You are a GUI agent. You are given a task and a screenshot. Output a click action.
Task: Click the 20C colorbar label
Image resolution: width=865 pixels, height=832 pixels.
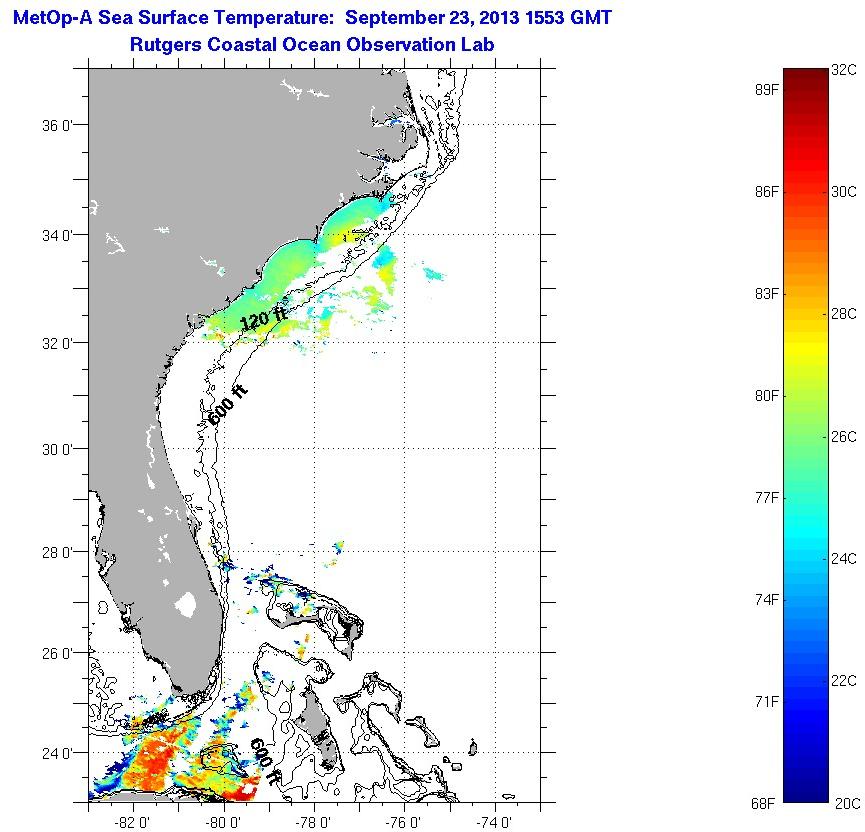point(847,804)
